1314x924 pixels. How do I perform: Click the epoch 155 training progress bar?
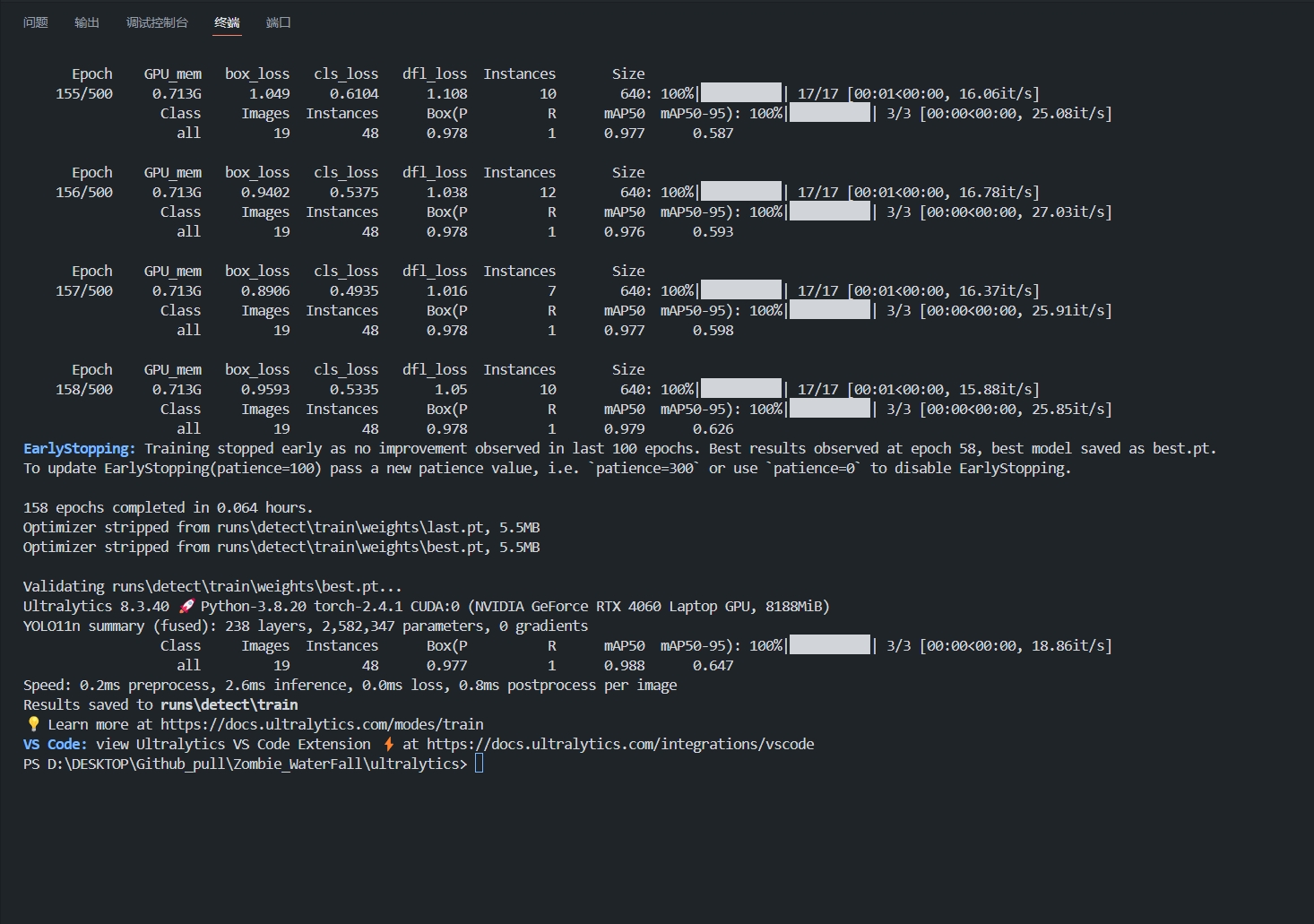point(740,93)
